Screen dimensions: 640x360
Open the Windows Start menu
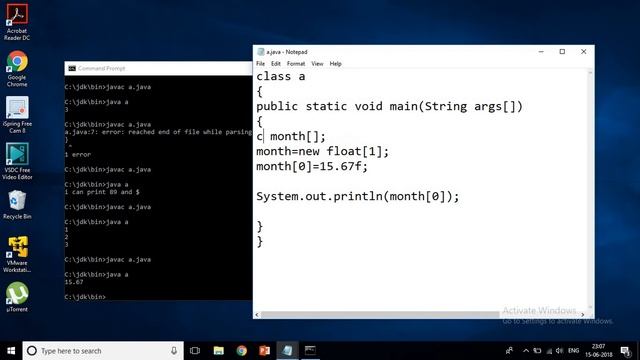11,351
